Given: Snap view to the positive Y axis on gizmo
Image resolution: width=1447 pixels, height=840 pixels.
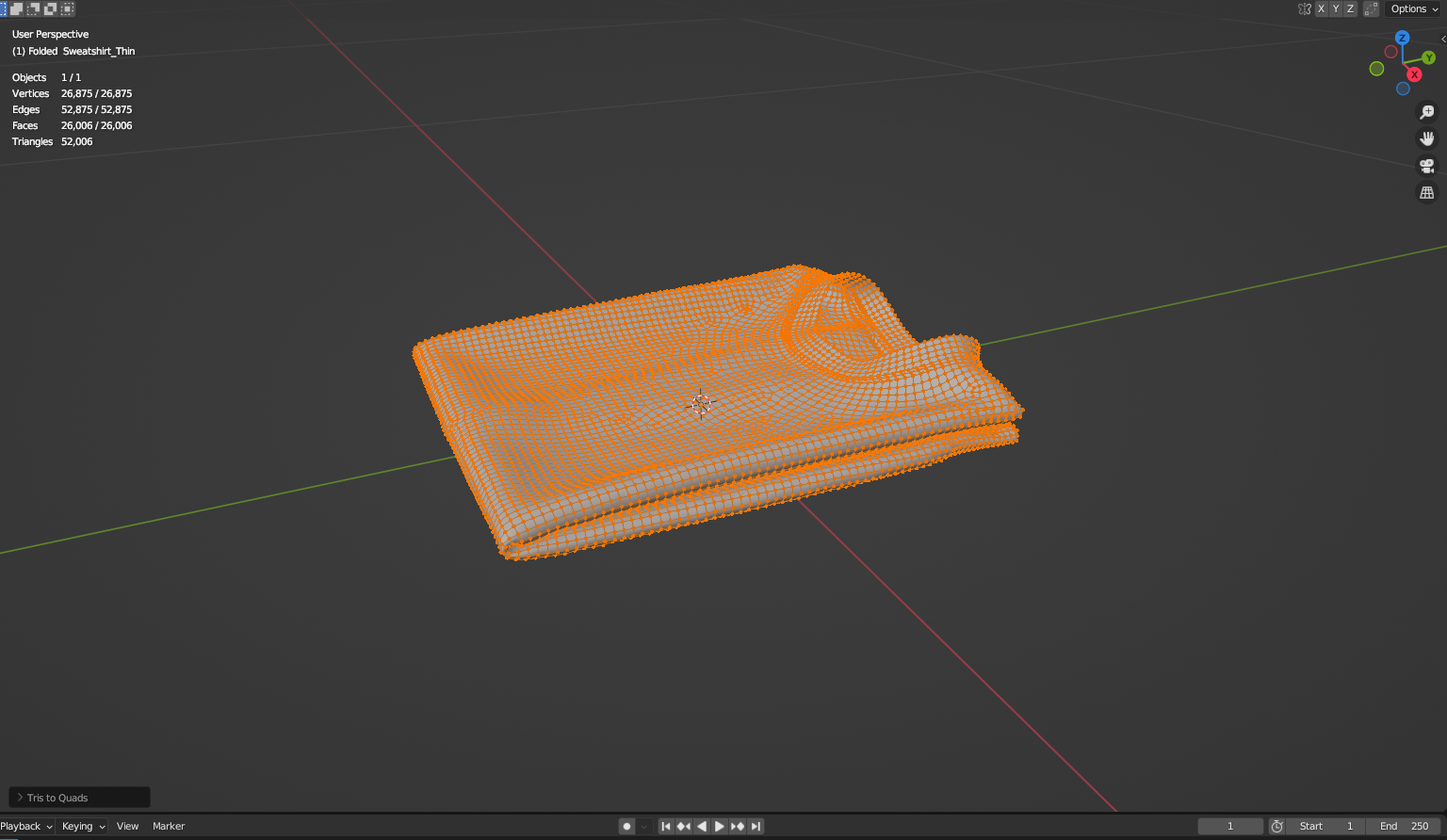Looking at the screenshot, I should [x=1429, y=57].
